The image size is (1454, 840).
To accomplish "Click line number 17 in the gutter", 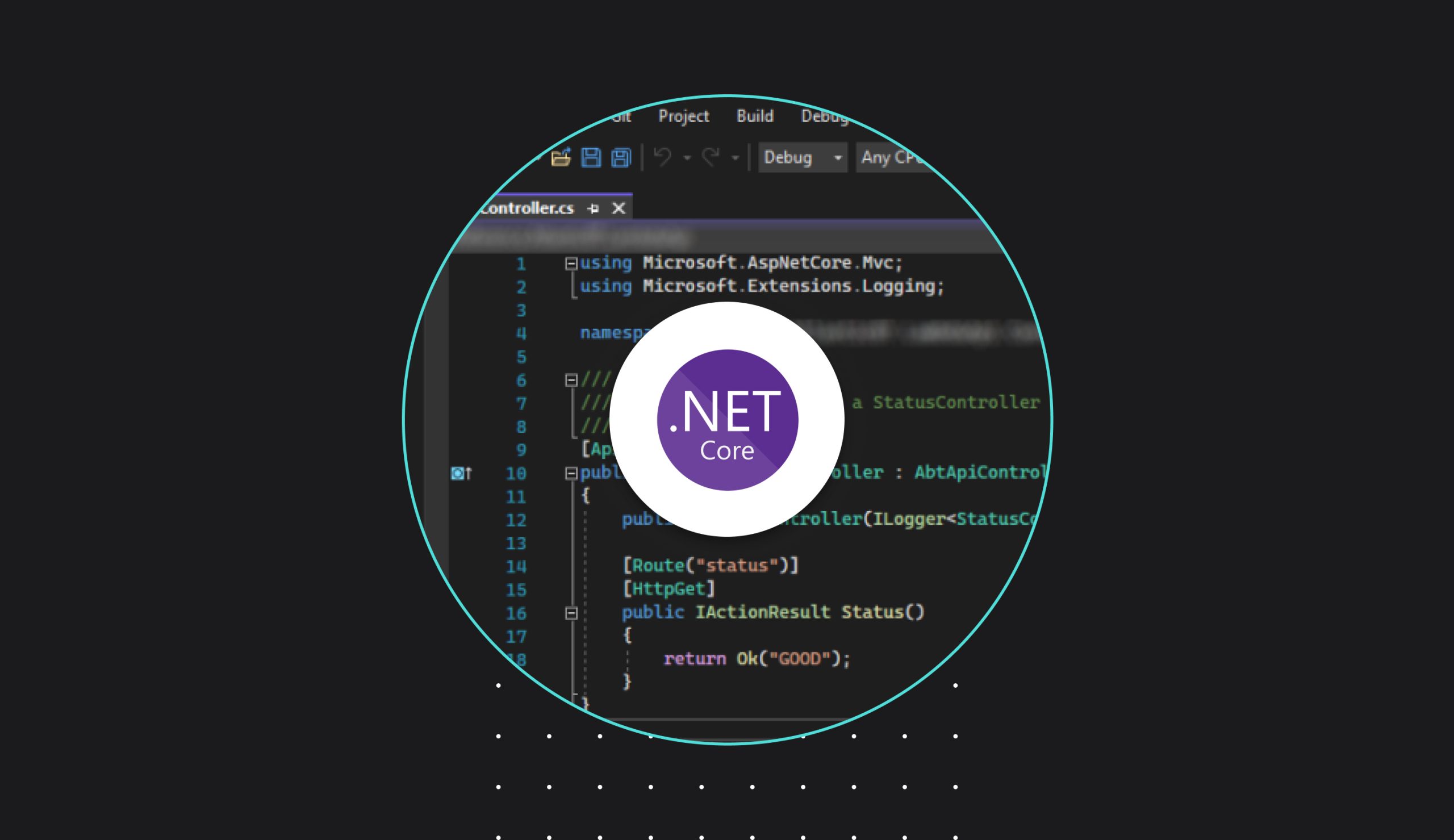I will pos(516,637).
